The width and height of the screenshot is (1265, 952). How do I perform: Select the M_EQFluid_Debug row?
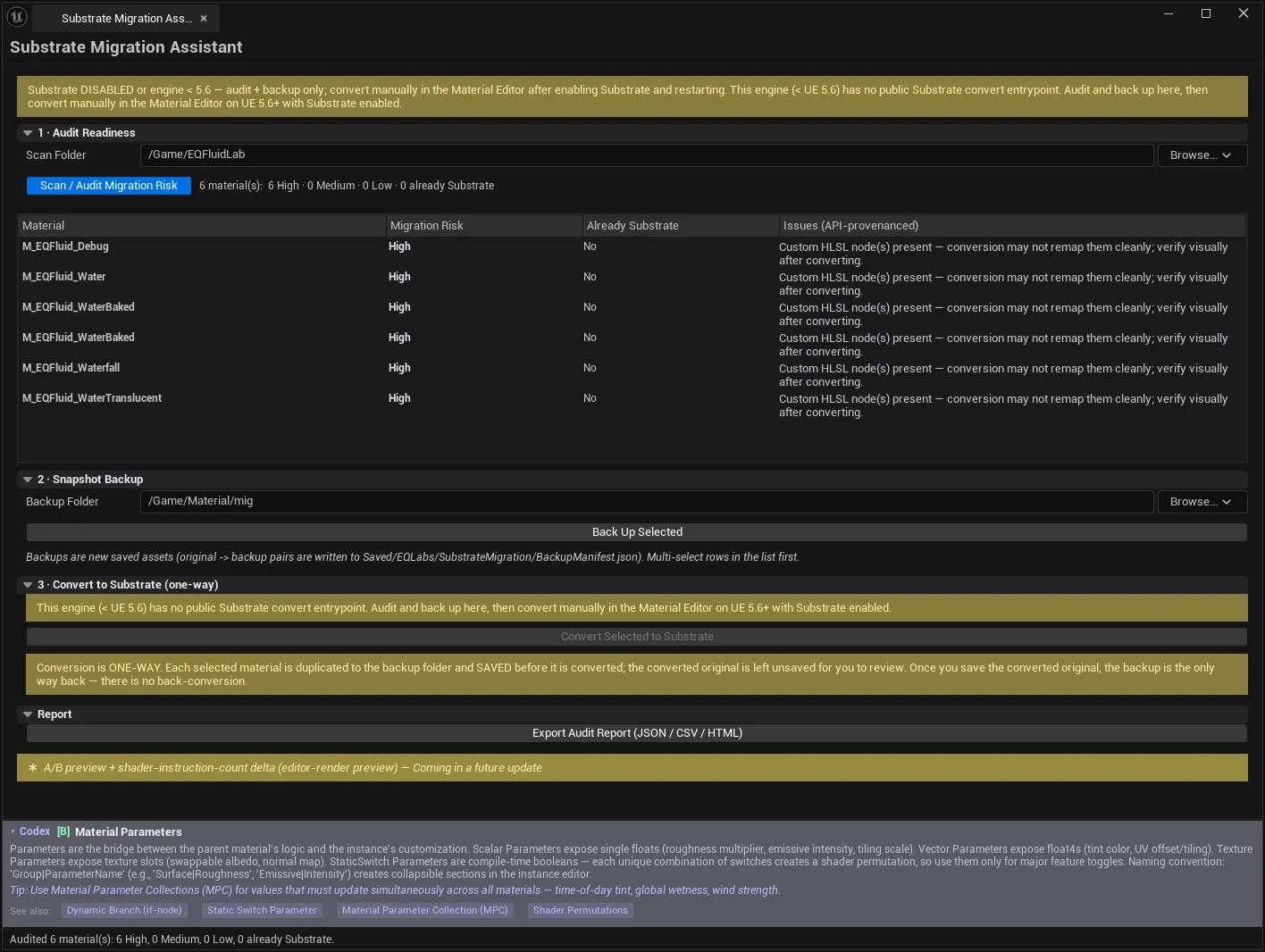[632, 253]
